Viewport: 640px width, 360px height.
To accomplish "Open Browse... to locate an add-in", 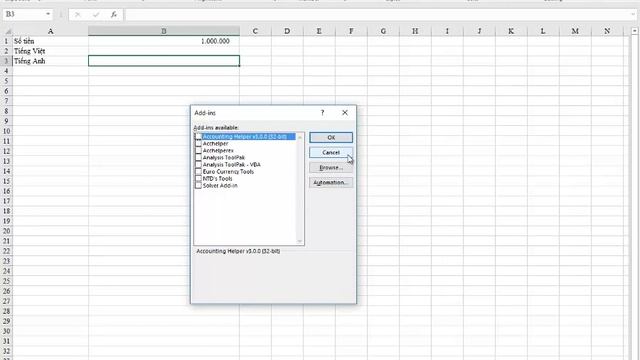I will [x=331, y=167].
